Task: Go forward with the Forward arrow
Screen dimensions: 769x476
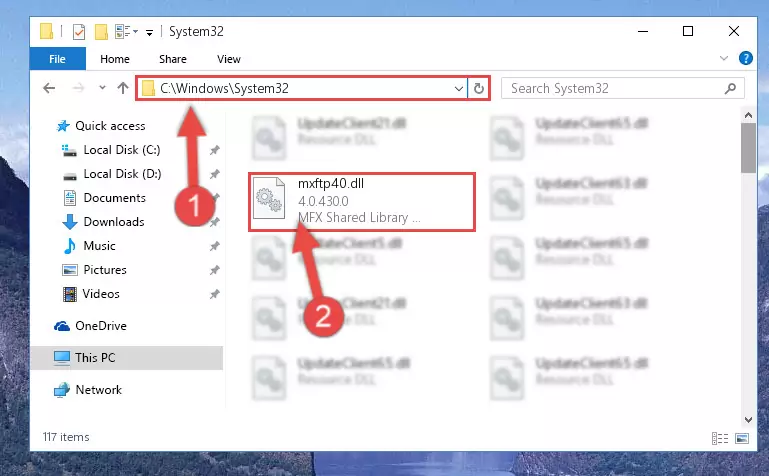Action: 78,88
